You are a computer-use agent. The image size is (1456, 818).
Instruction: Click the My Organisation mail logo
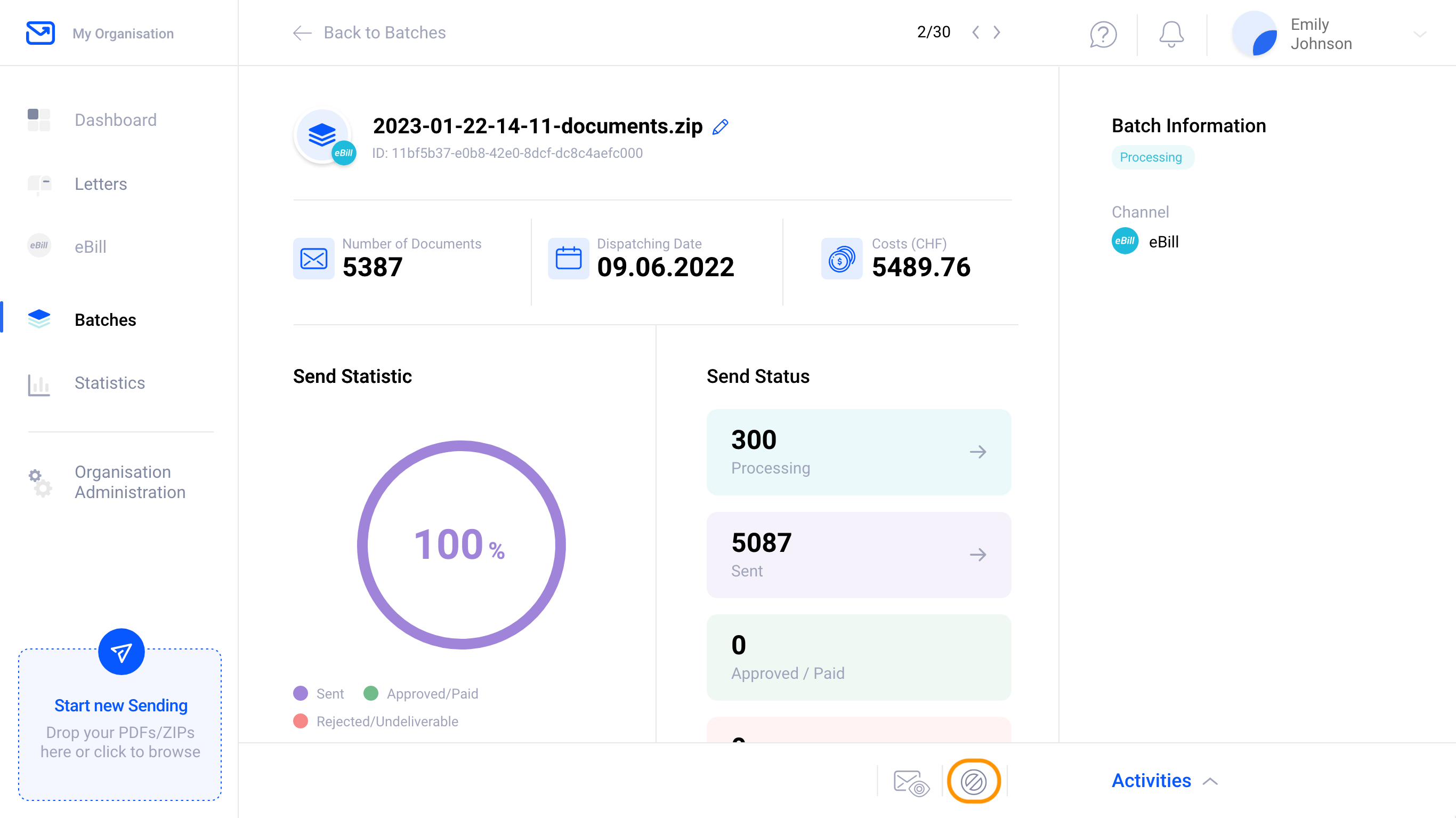point(41,33)
